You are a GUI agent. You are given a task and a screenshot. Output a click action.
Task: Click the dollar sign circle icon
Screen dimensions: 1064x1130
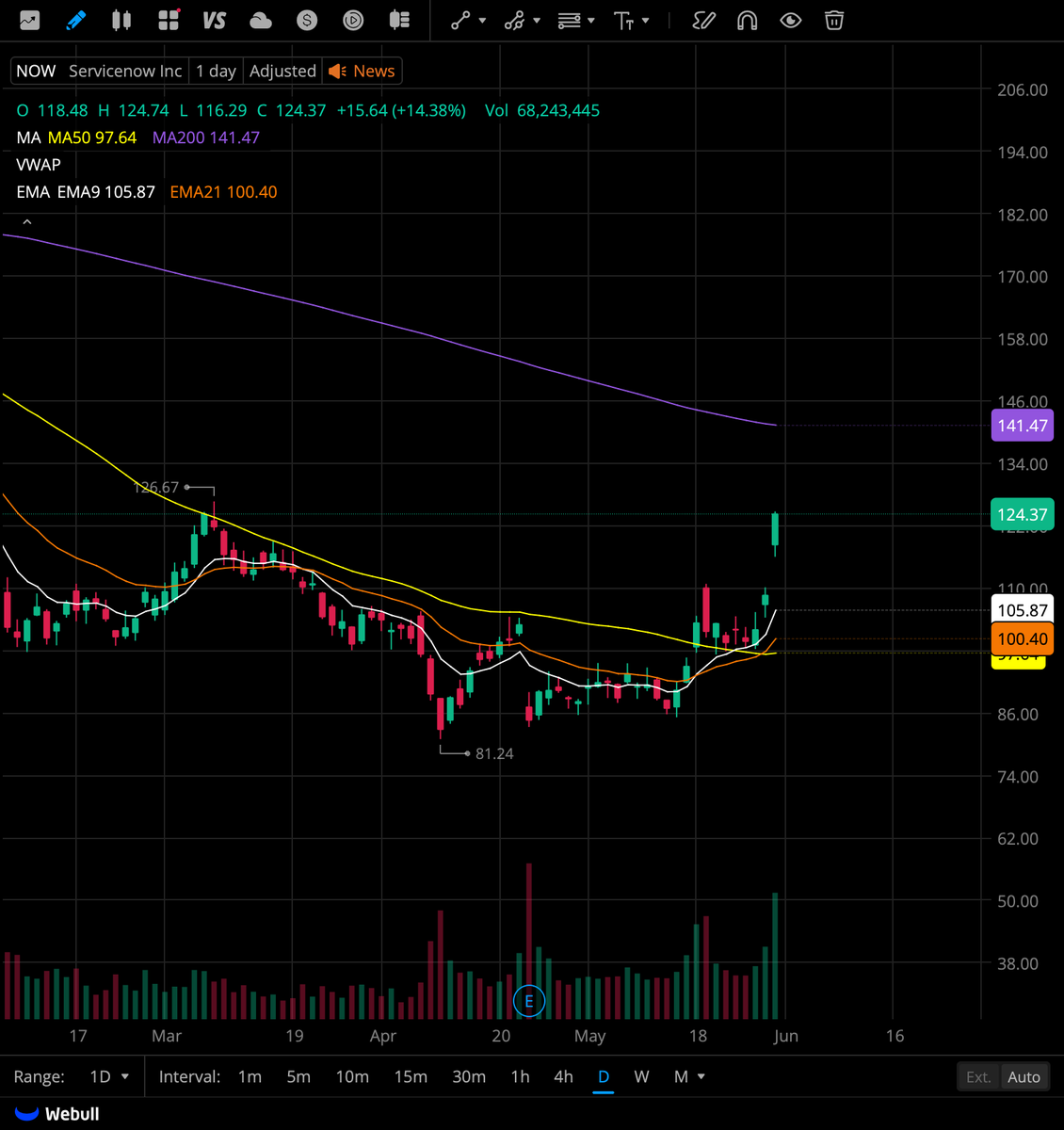(307, 20)
